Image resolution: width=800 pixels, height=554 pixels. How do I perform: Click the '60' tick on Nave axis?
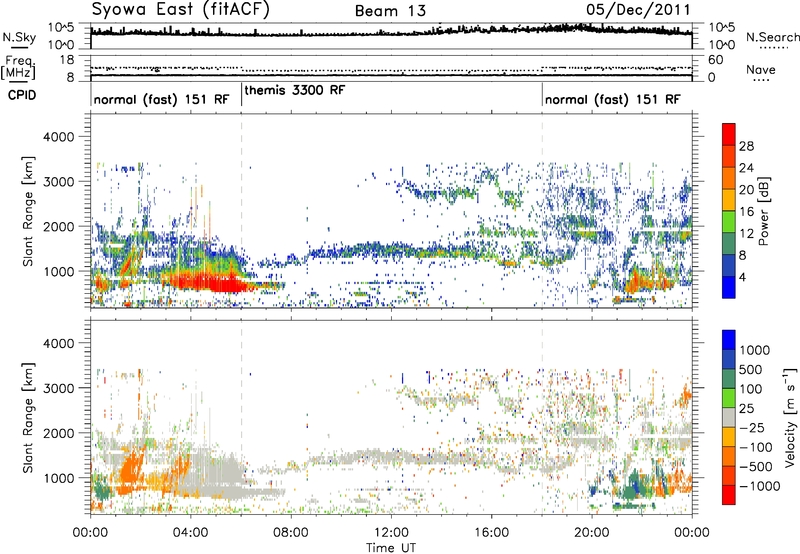coord(715,60)
